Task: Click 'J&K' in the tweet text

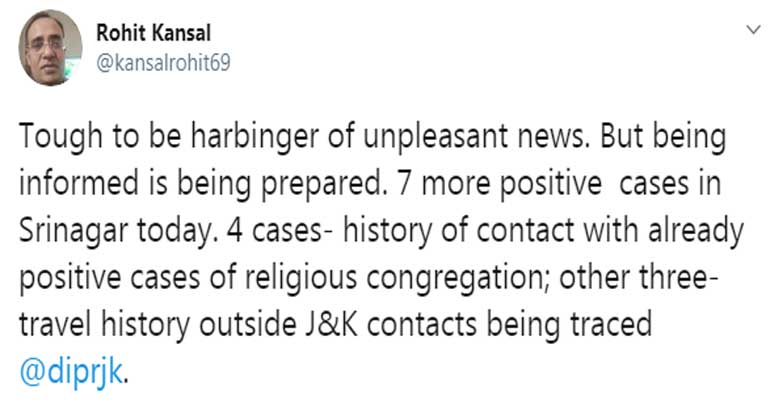Action: tap(331, 324)
